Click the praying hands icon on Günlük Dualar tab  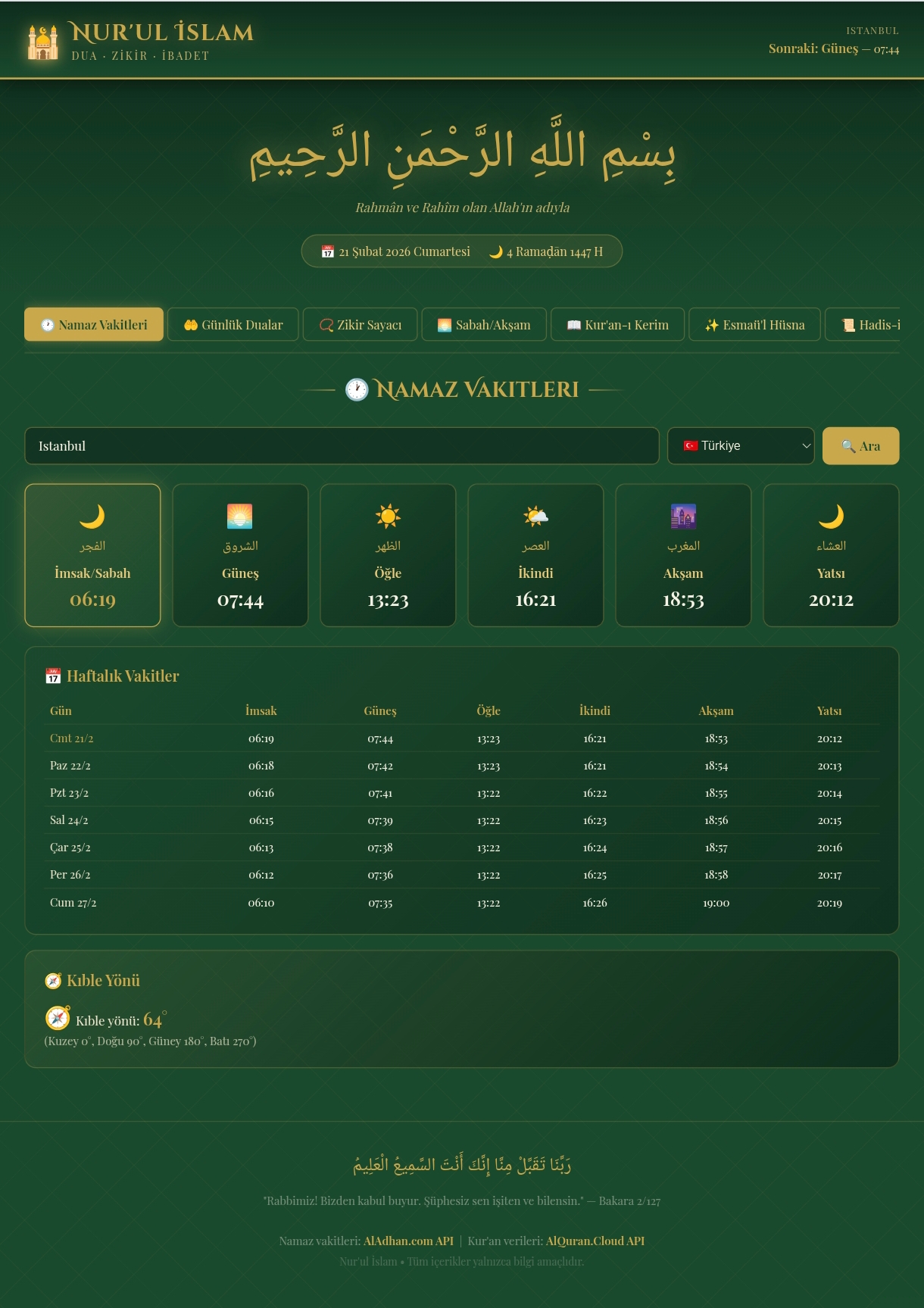tap(191, 325)
